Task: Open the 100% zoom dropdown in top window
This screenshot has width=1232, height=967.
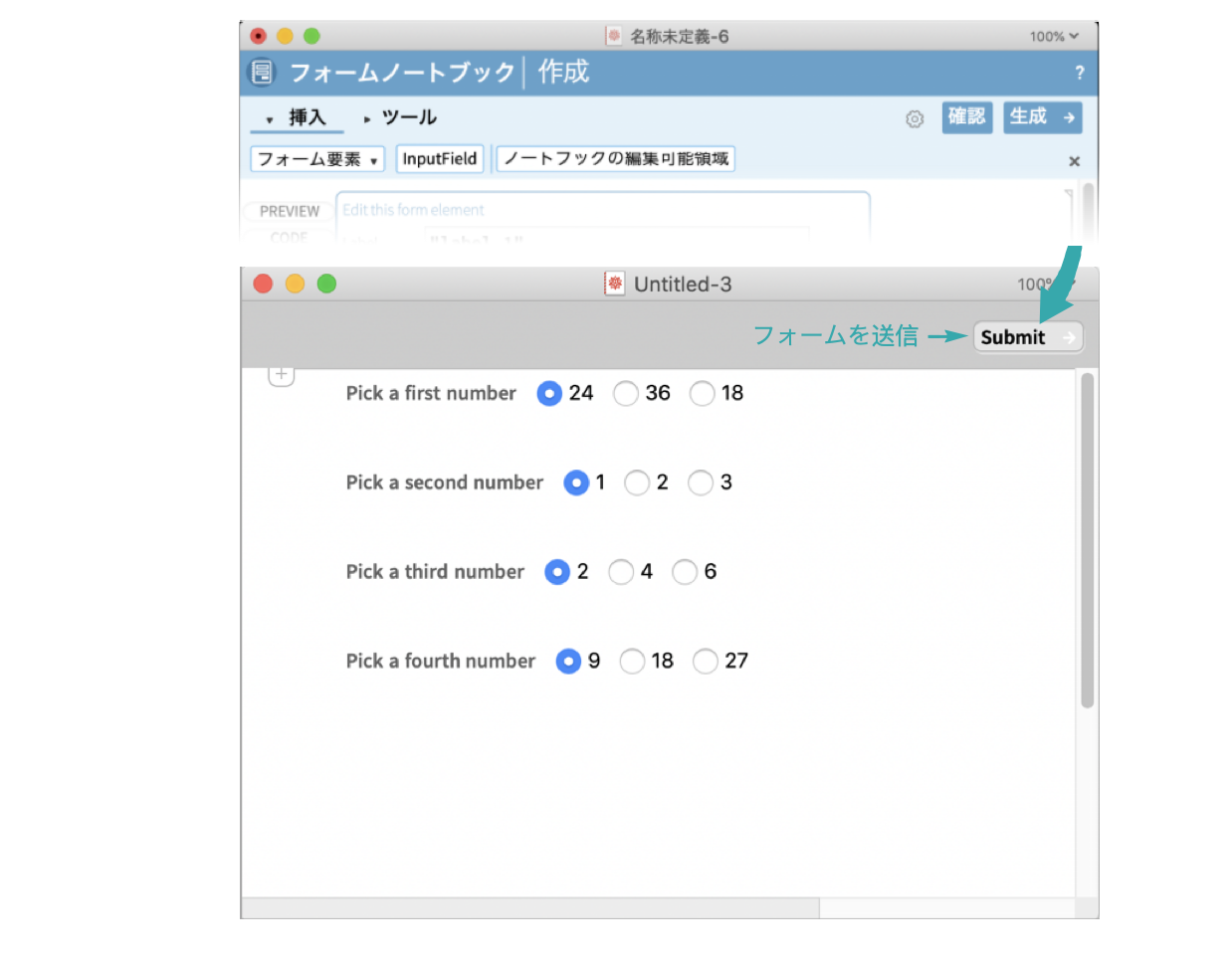Action: tap(1053, 36)
